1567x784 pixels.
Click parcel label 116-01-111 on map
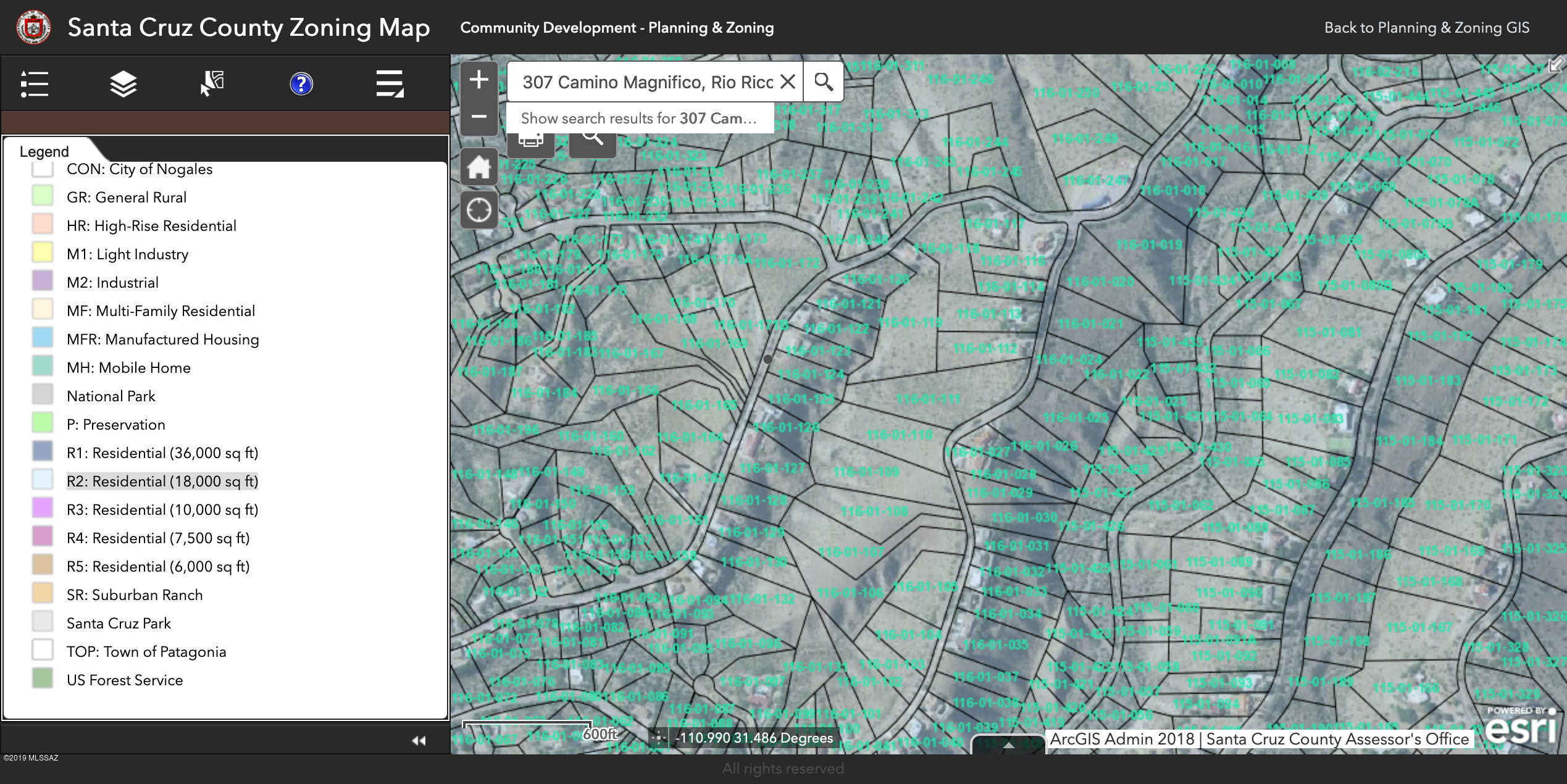tap(928, 399)
